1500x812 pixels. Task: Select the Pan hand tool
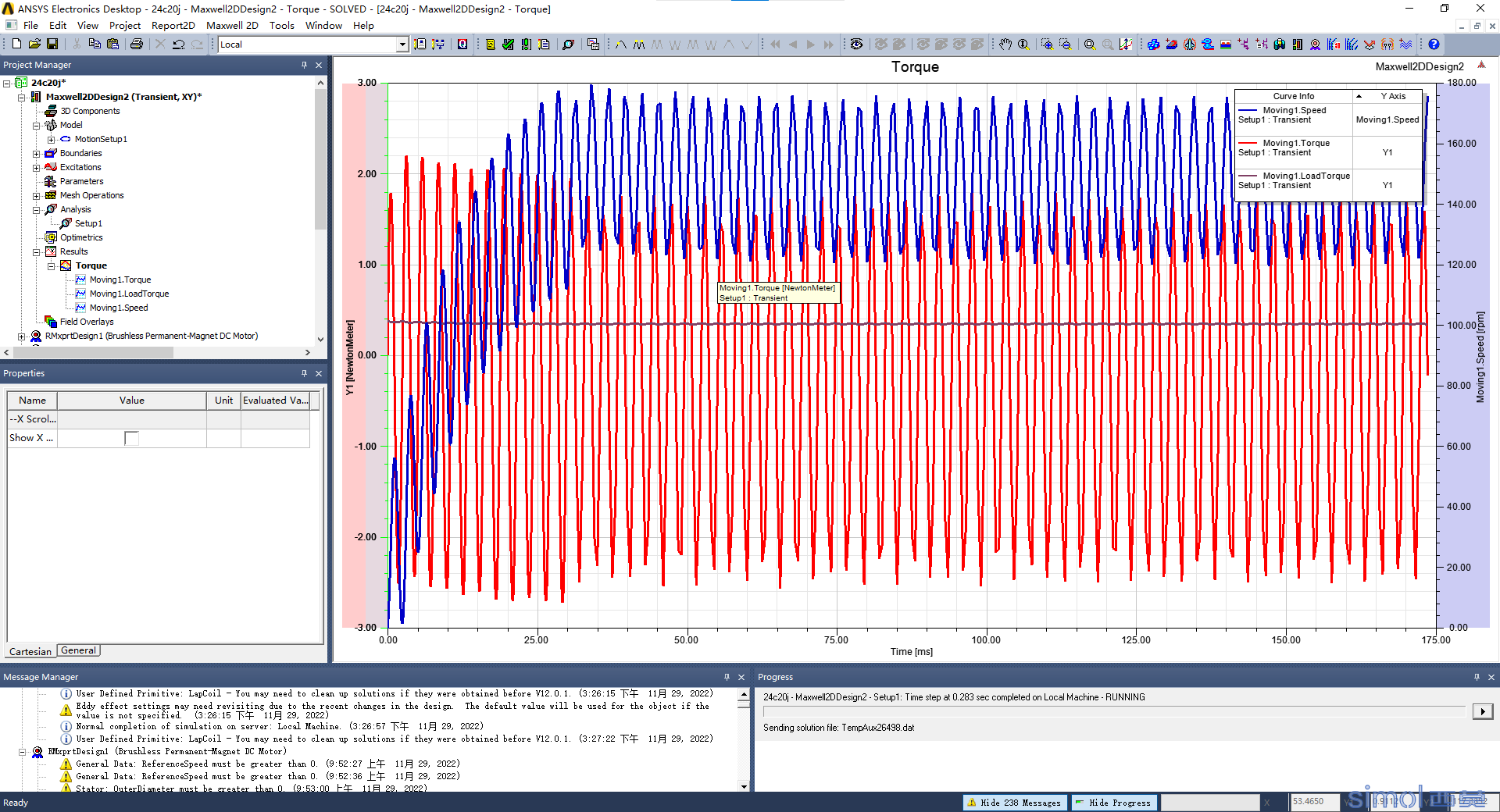(1005, 45)
